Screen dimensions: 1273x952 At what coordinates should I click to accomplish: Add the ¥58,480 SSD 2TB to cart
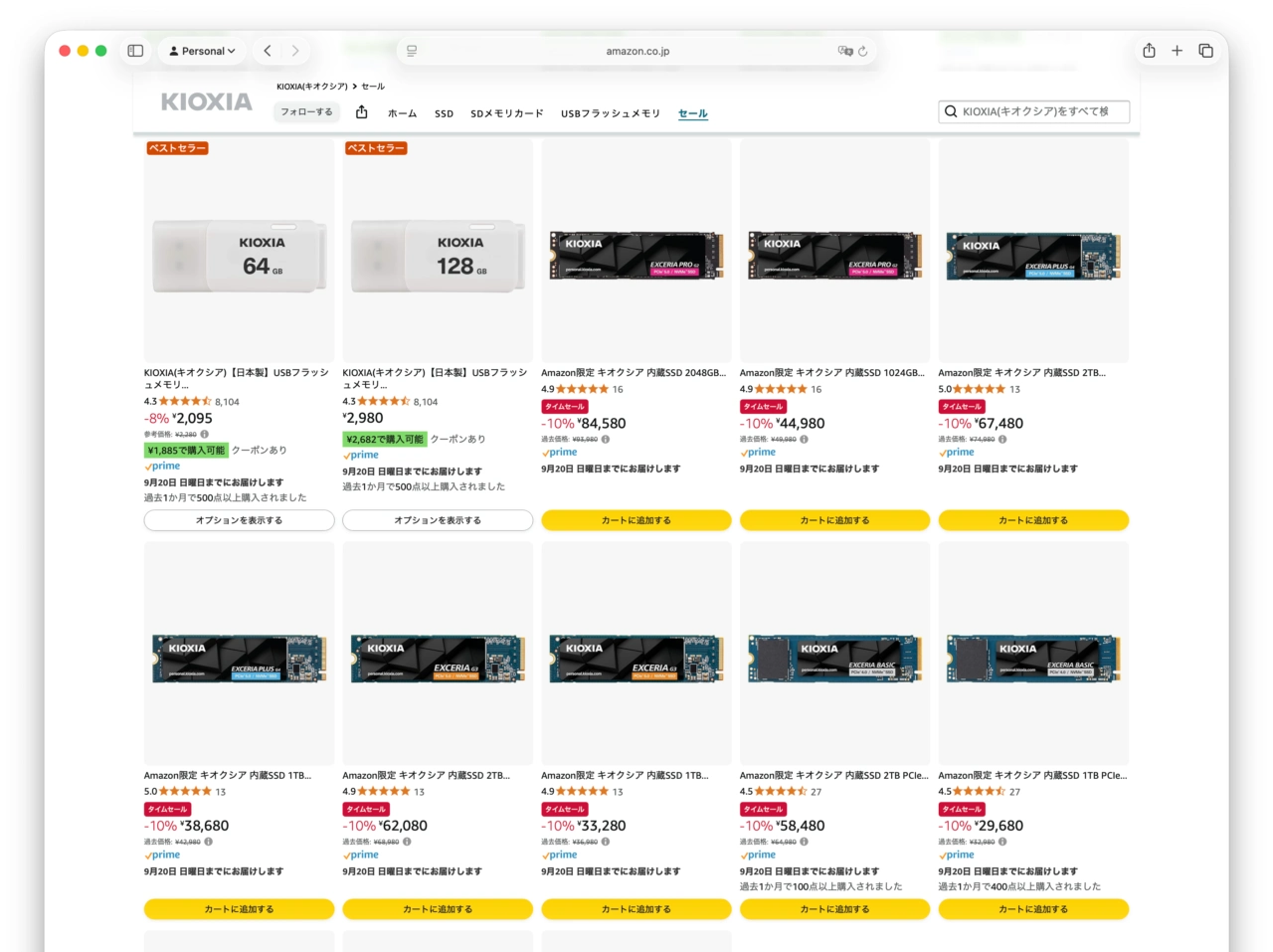834,909
